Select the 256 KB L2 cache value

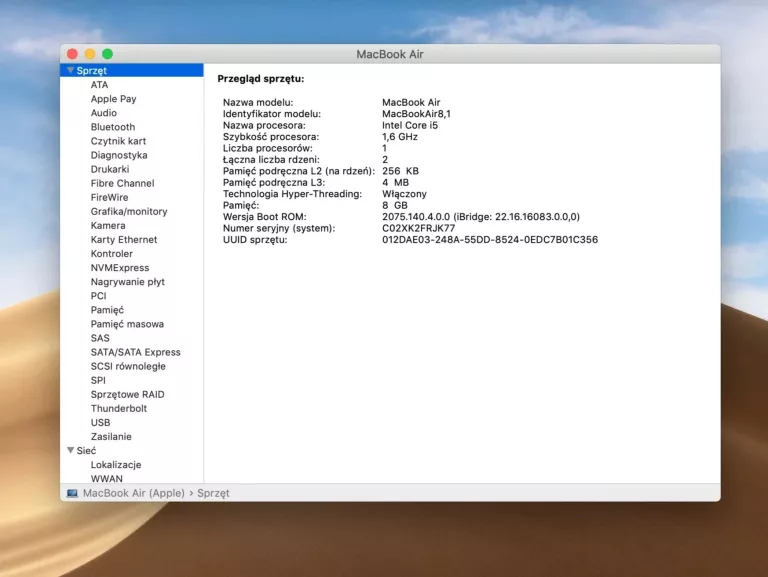click(x=401, y=171)
